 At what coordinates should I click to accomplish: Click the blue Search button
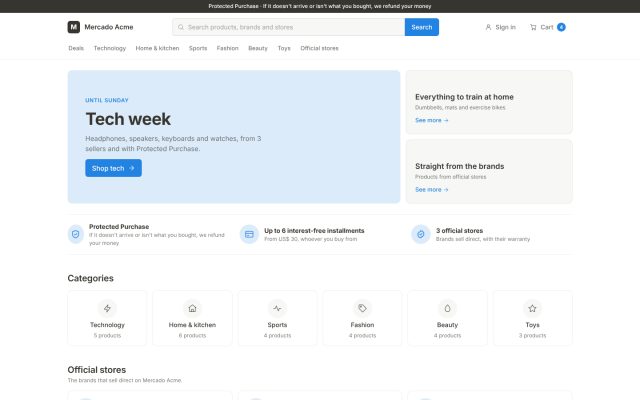(422, 27)
